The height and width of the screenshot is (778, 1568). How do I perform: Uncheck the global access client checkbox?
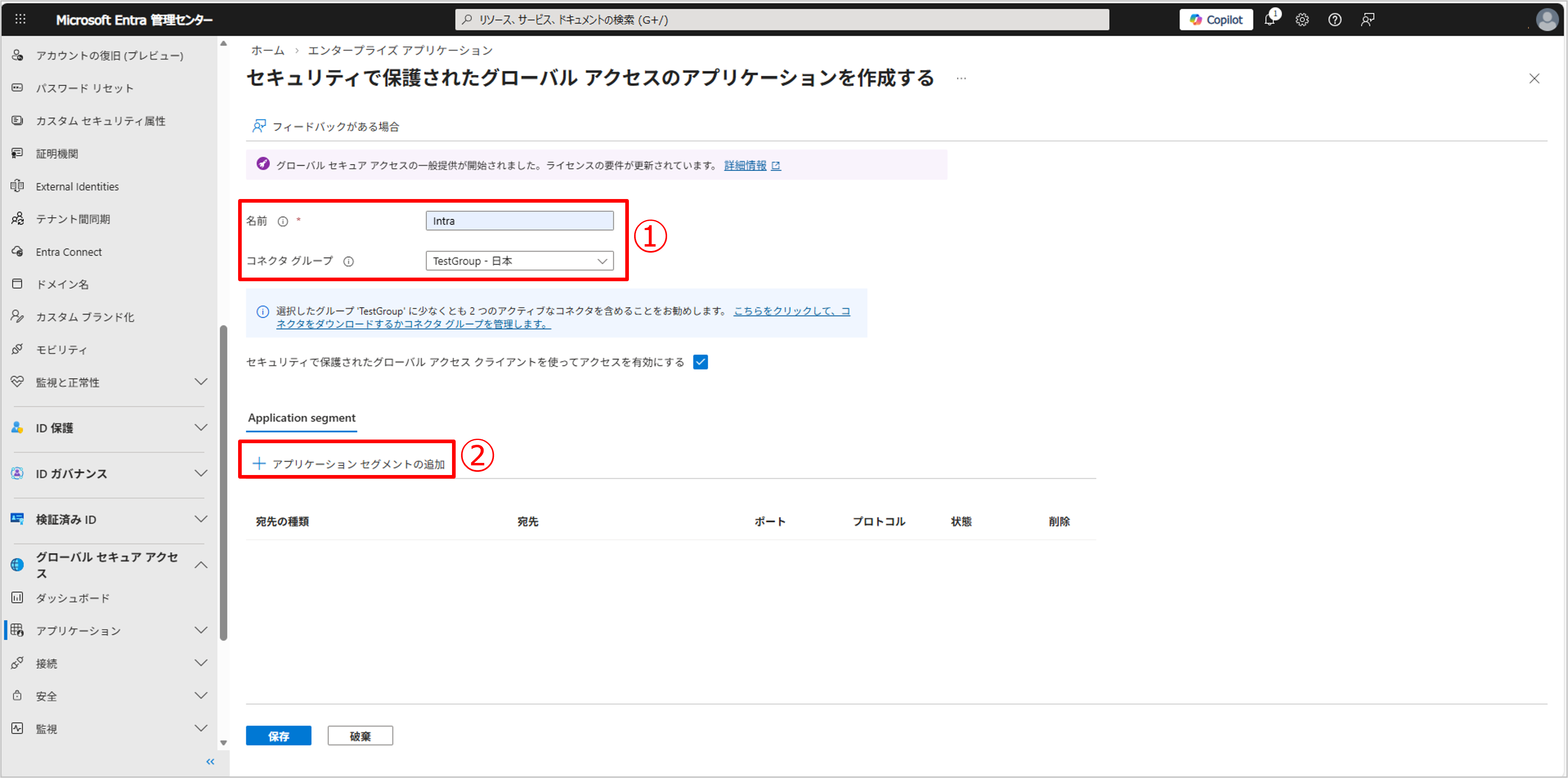tap(701, 362)
